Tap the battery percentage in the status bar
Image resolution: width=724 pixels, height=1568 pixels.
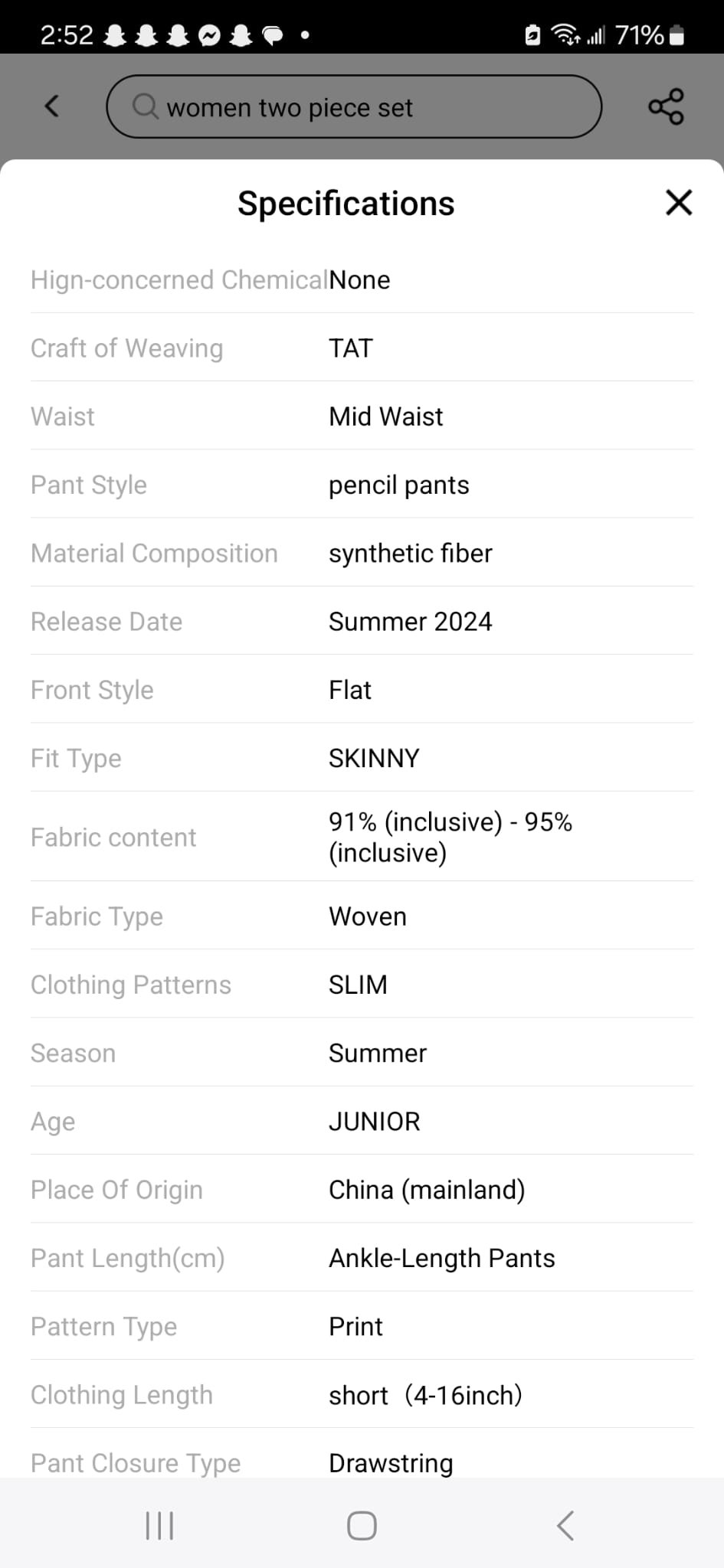coord(639,35)
